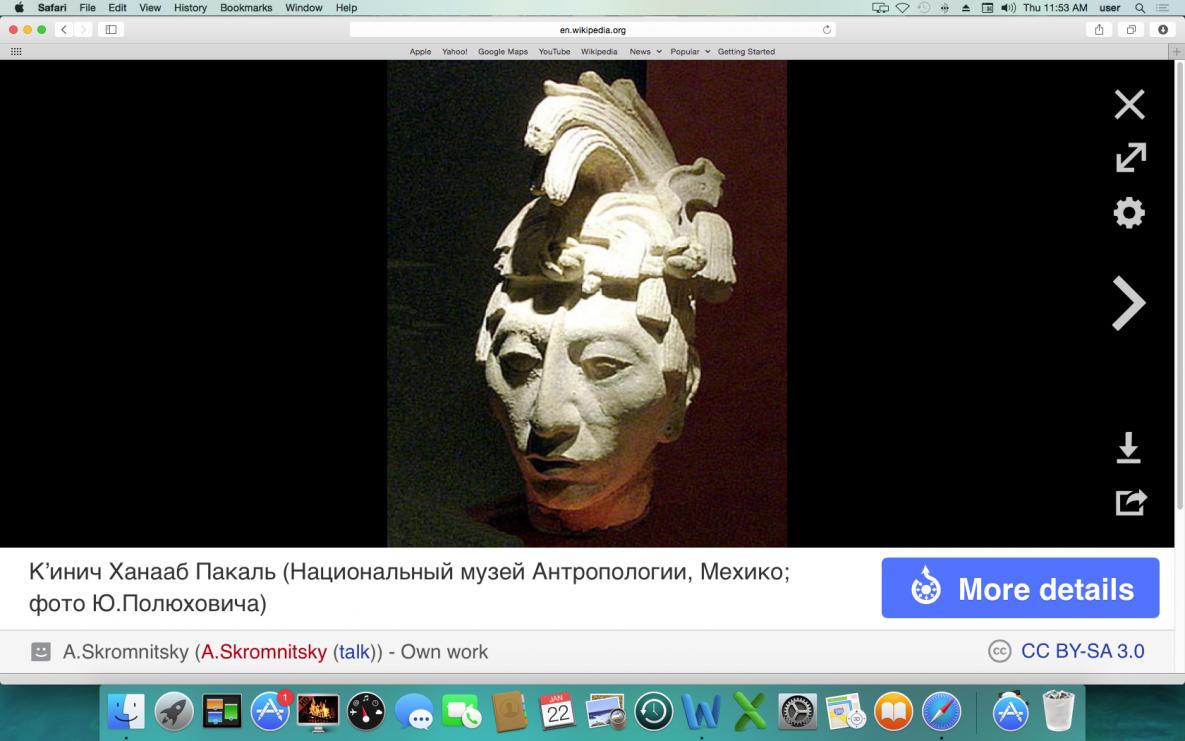Open Finder from the Dock
The width and height of the screenshot is (1185, 741).
click(x=126, y=712)
